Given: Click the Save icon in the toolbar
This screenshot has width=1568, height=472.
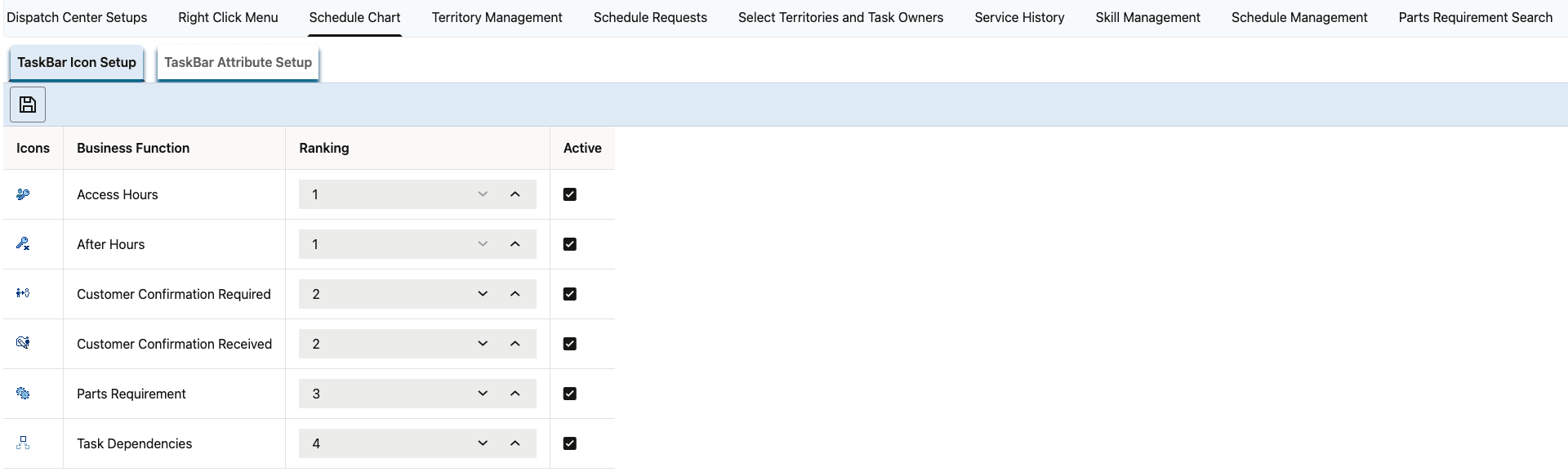Looking at the screenshot, I should 28,105.
